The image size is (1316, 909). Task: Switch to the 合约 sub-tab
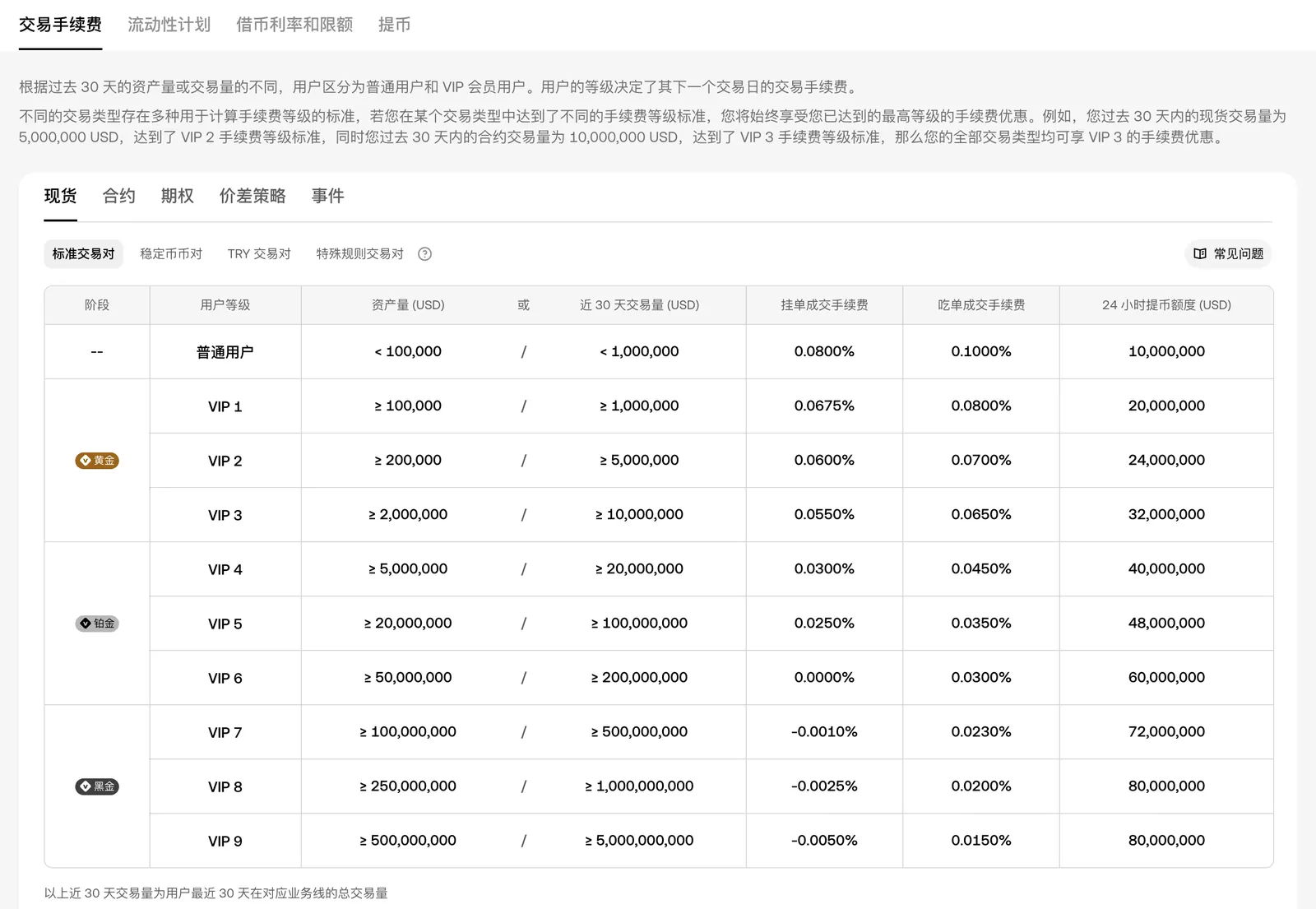(x=118, y=196)
